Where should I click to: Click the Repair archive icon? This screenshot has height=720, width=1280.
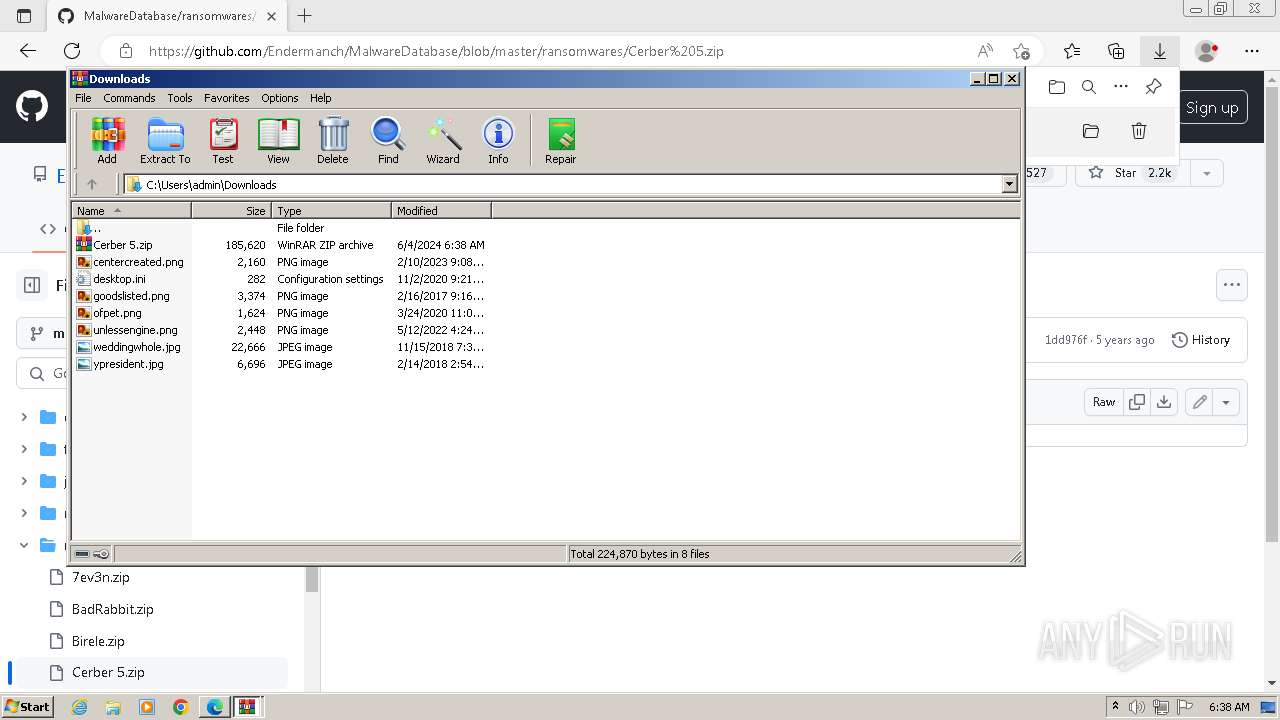coord(561,140)
